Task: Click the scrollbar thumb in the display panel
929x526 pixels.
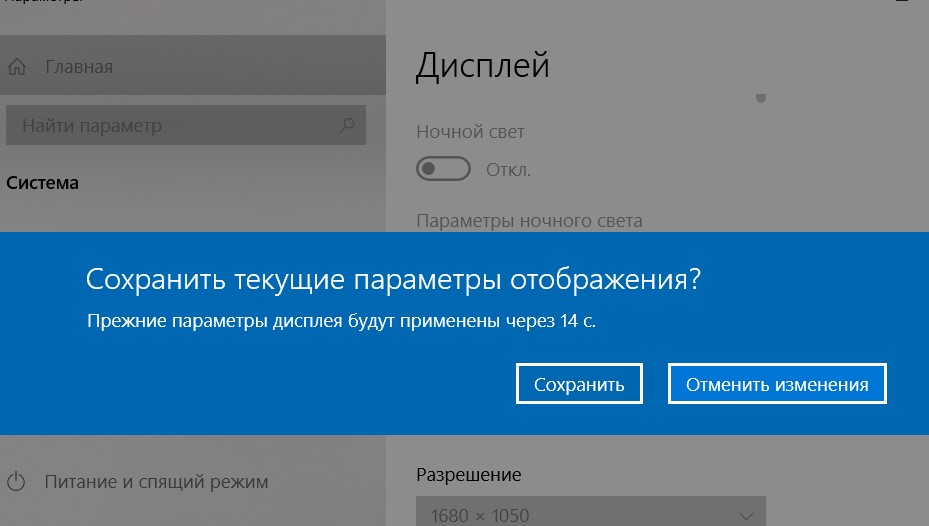Action: 761,98
